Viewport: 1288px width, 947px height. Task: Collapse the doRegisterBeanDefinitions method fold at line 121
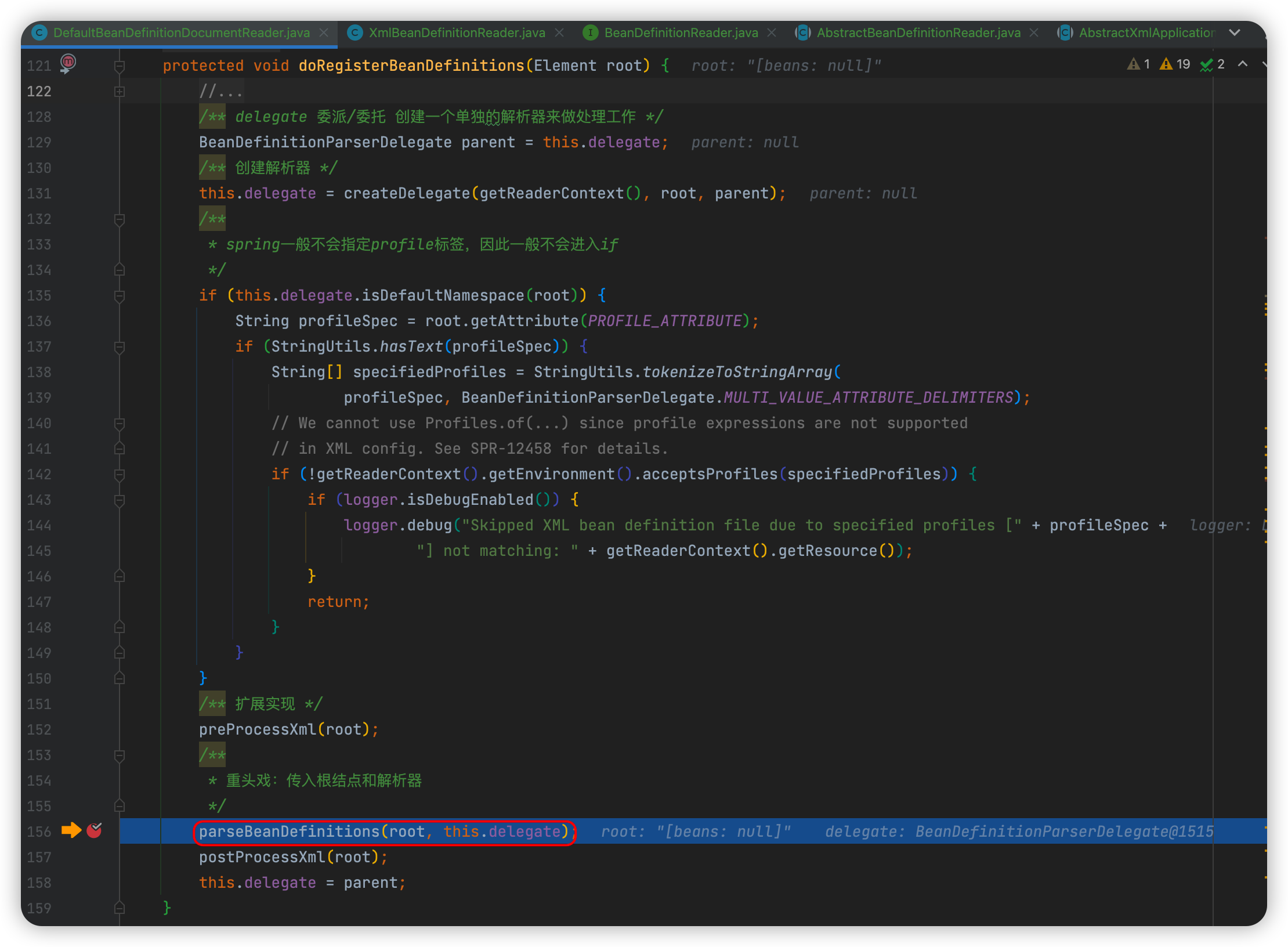tap(120, 66)
